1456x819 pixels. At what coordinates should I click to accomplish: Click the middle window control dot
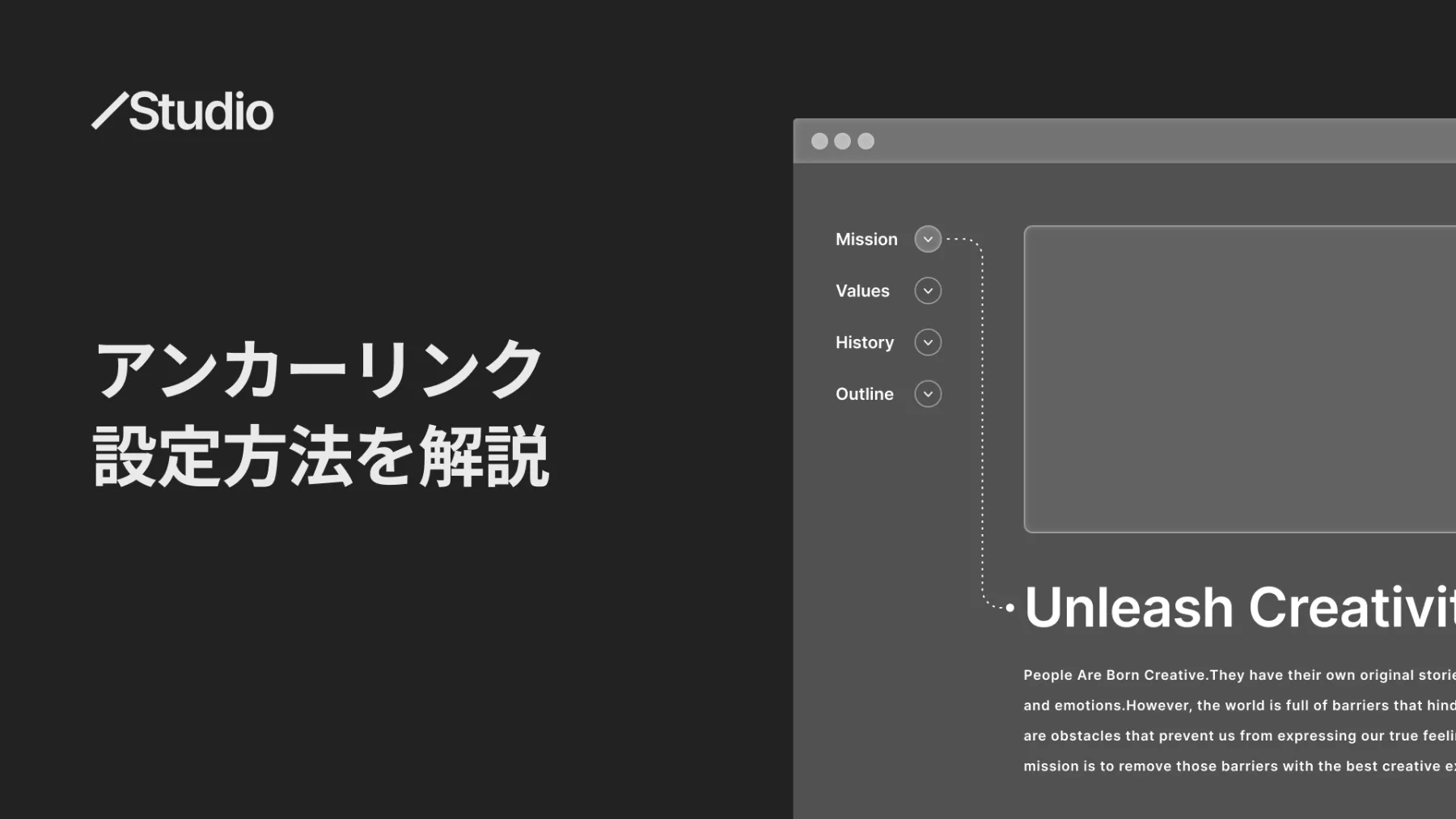pos(842,142)
